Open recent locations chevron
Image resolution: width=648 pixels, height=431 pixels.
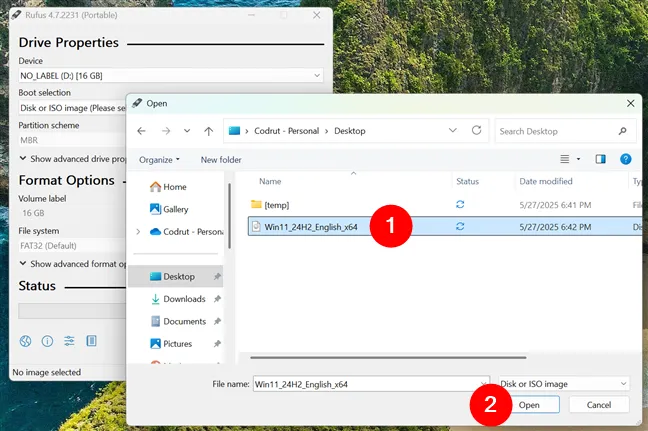[187, 131]
